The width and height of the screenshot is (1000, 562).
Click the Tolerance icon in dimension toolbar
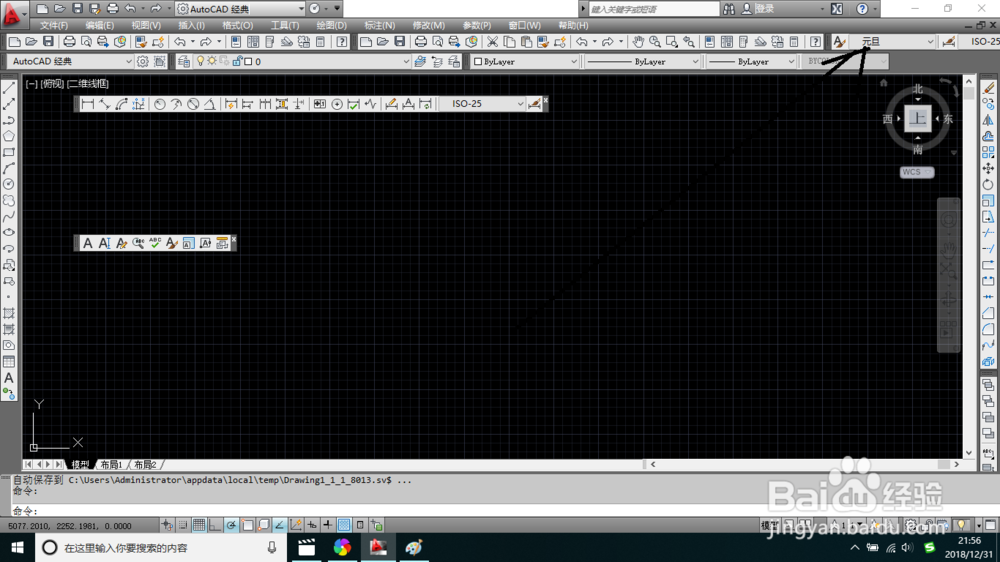(x=320, y=104)
